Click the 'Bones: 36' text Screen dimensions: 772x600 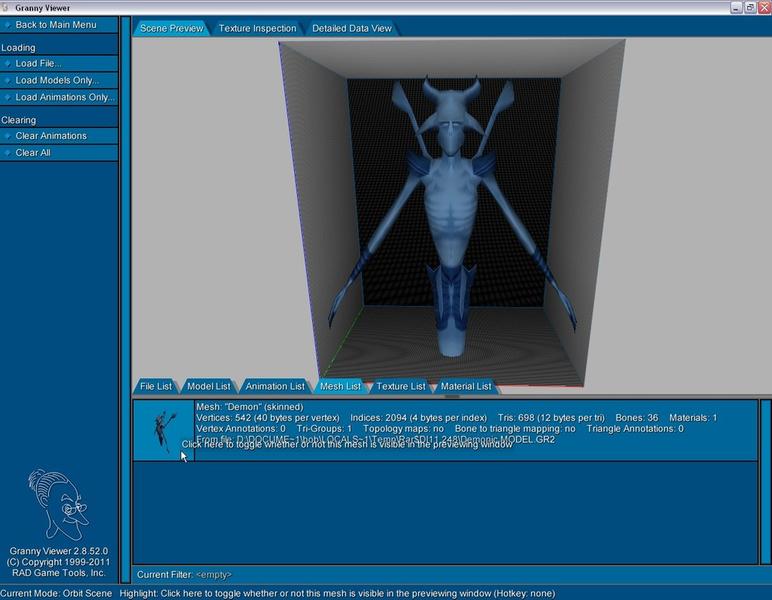pos(637,418)
